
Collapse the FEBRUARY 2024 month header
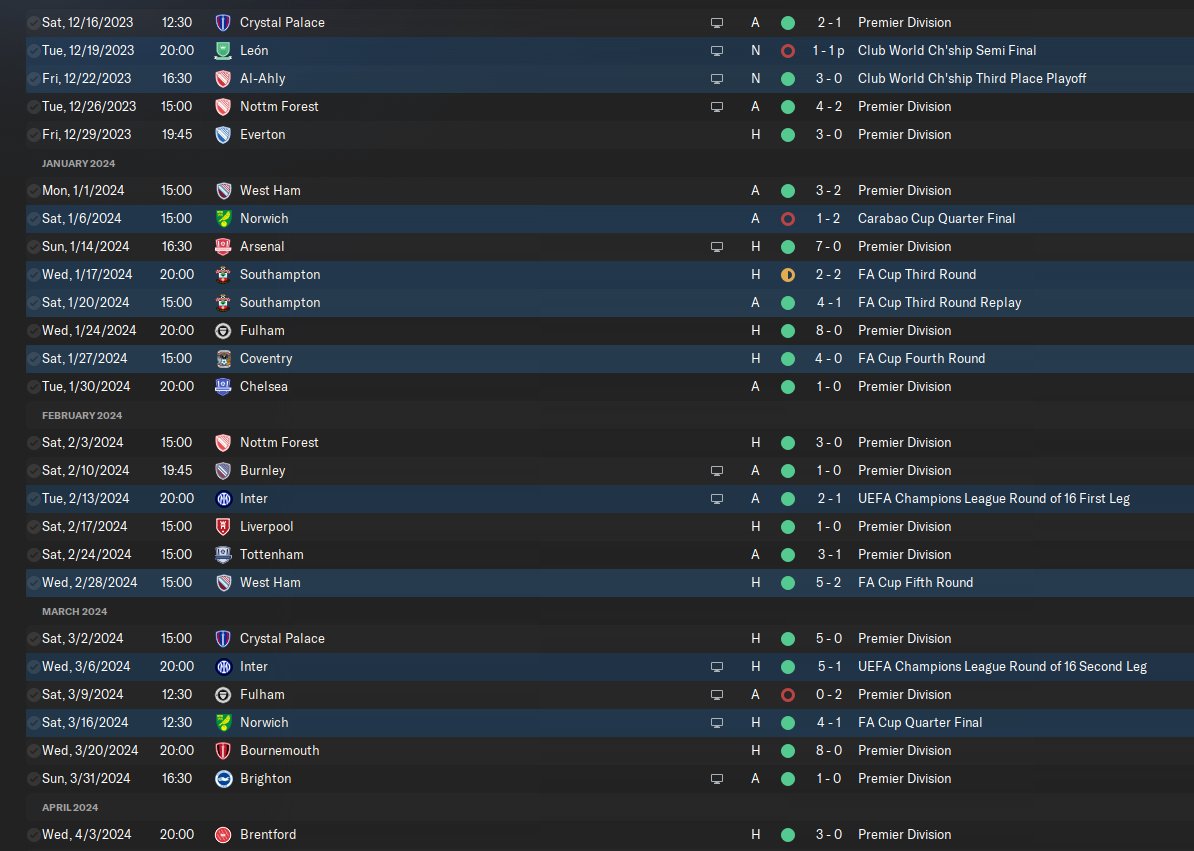coord(81,415)
